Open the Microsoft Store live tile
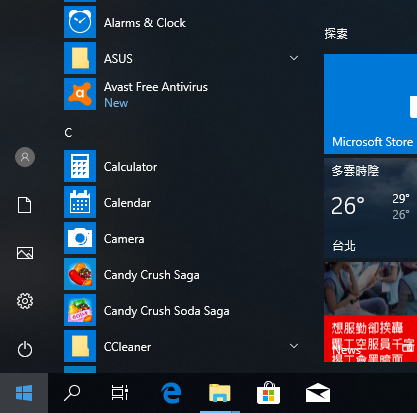Screen dimensions: 417x413 370,104
